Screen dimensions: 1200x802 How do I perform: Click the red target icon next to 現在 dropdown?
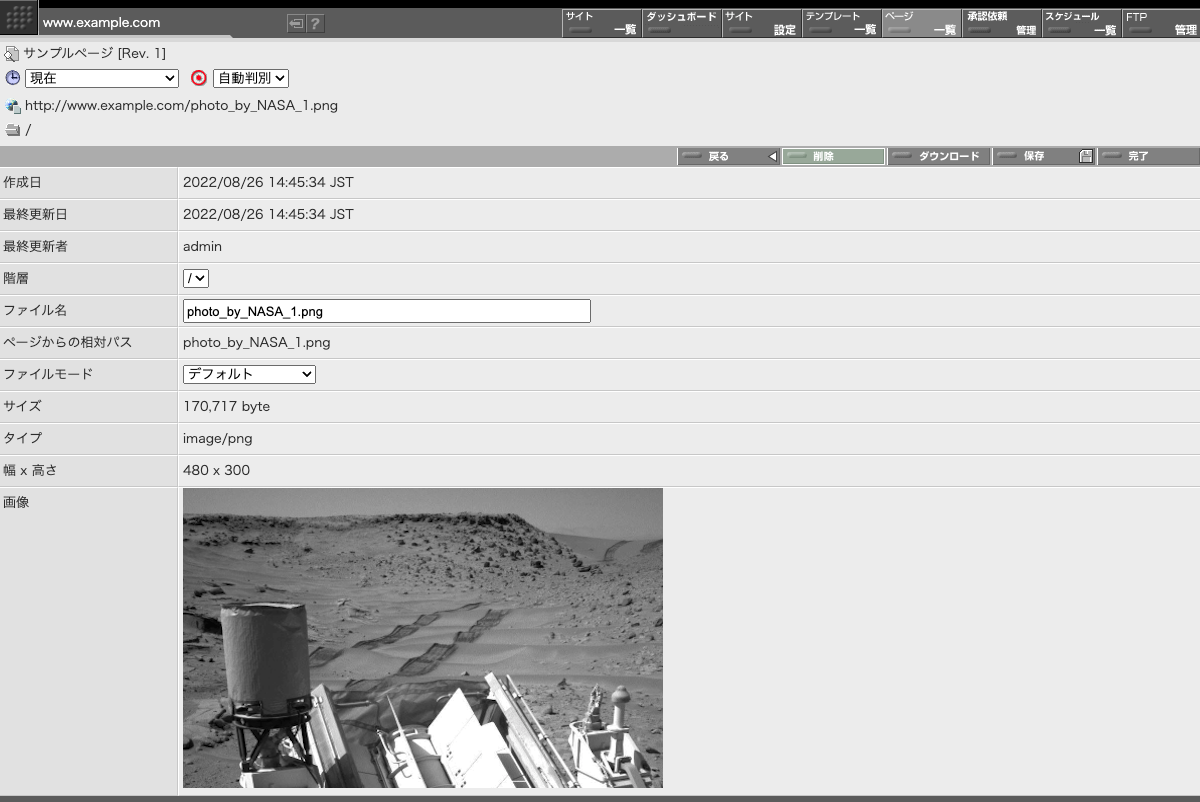click(198, 78)
